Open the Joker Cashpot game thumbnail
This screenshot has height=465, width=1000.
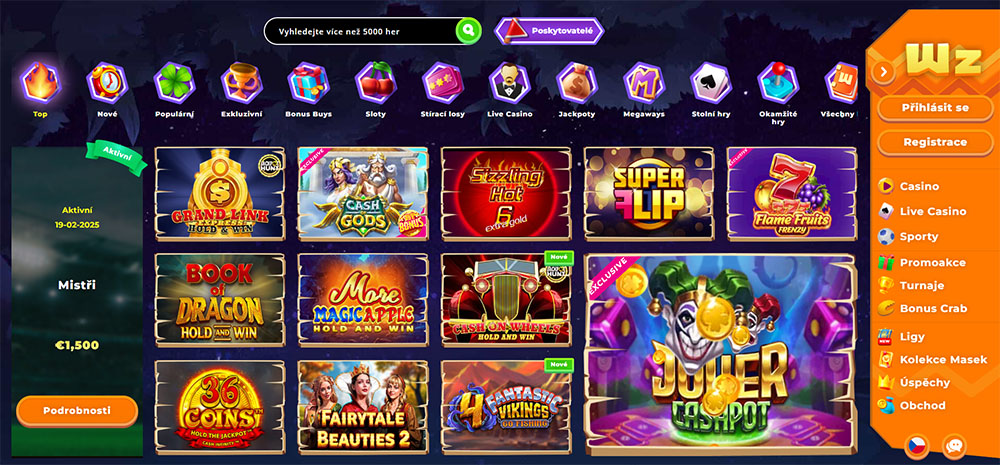pos(719,354)
